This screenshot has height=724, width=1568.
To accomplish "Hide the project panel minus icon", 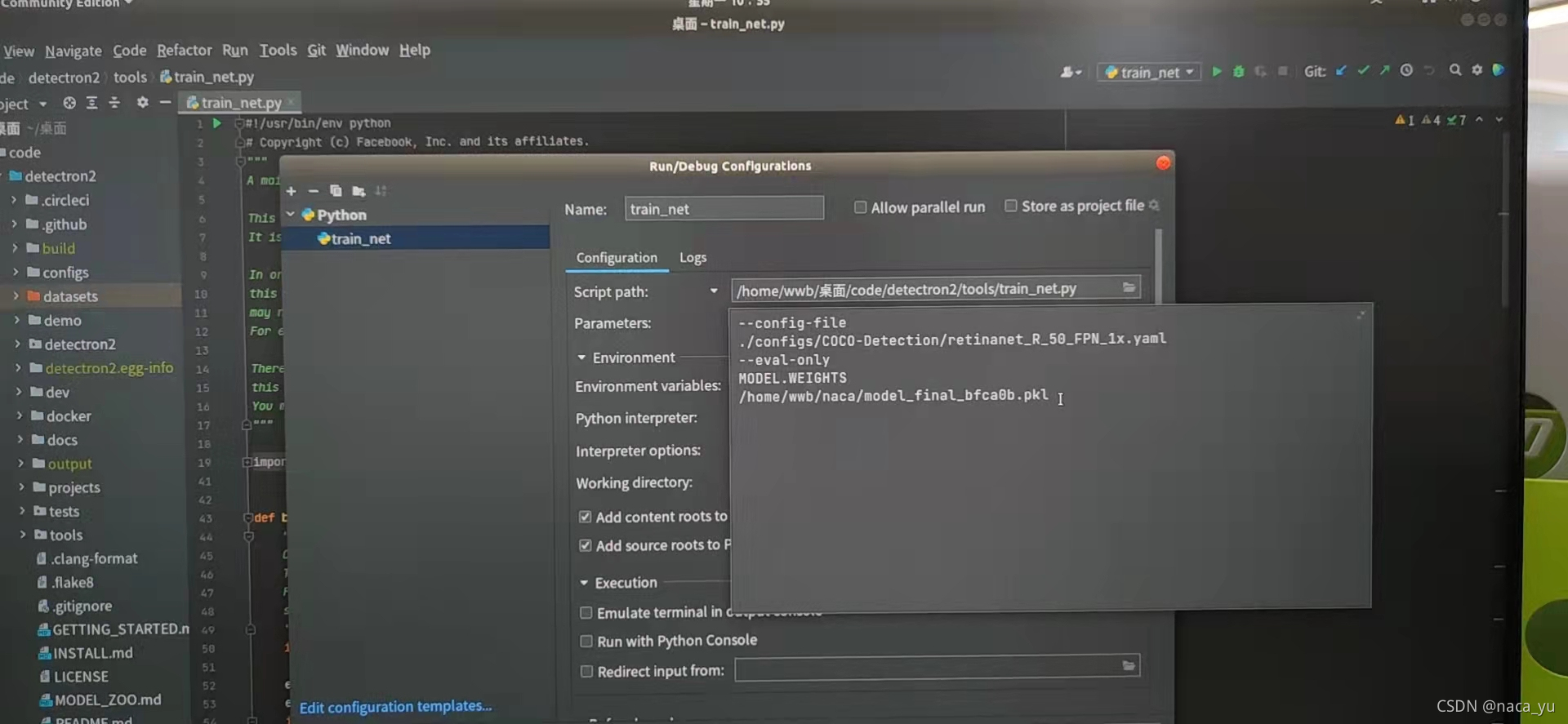I will click(165, 103).
